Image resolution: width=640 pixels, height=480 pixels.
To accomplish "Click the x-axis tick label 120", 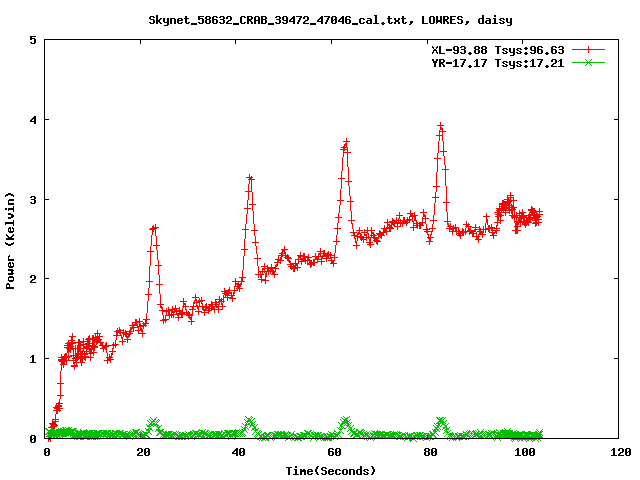I will pos(621,452).
